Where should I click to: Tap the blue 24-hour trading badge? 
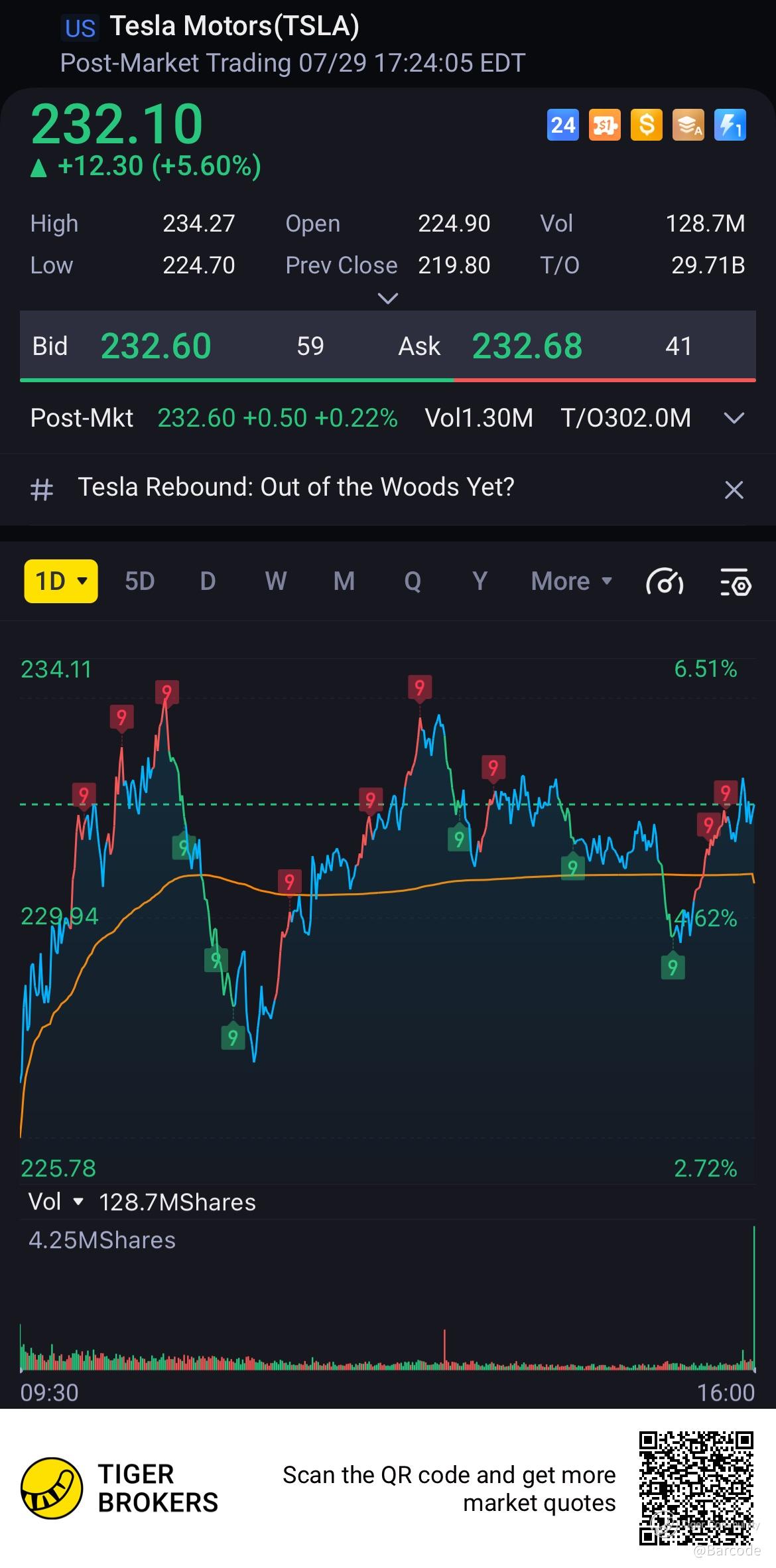562,125
